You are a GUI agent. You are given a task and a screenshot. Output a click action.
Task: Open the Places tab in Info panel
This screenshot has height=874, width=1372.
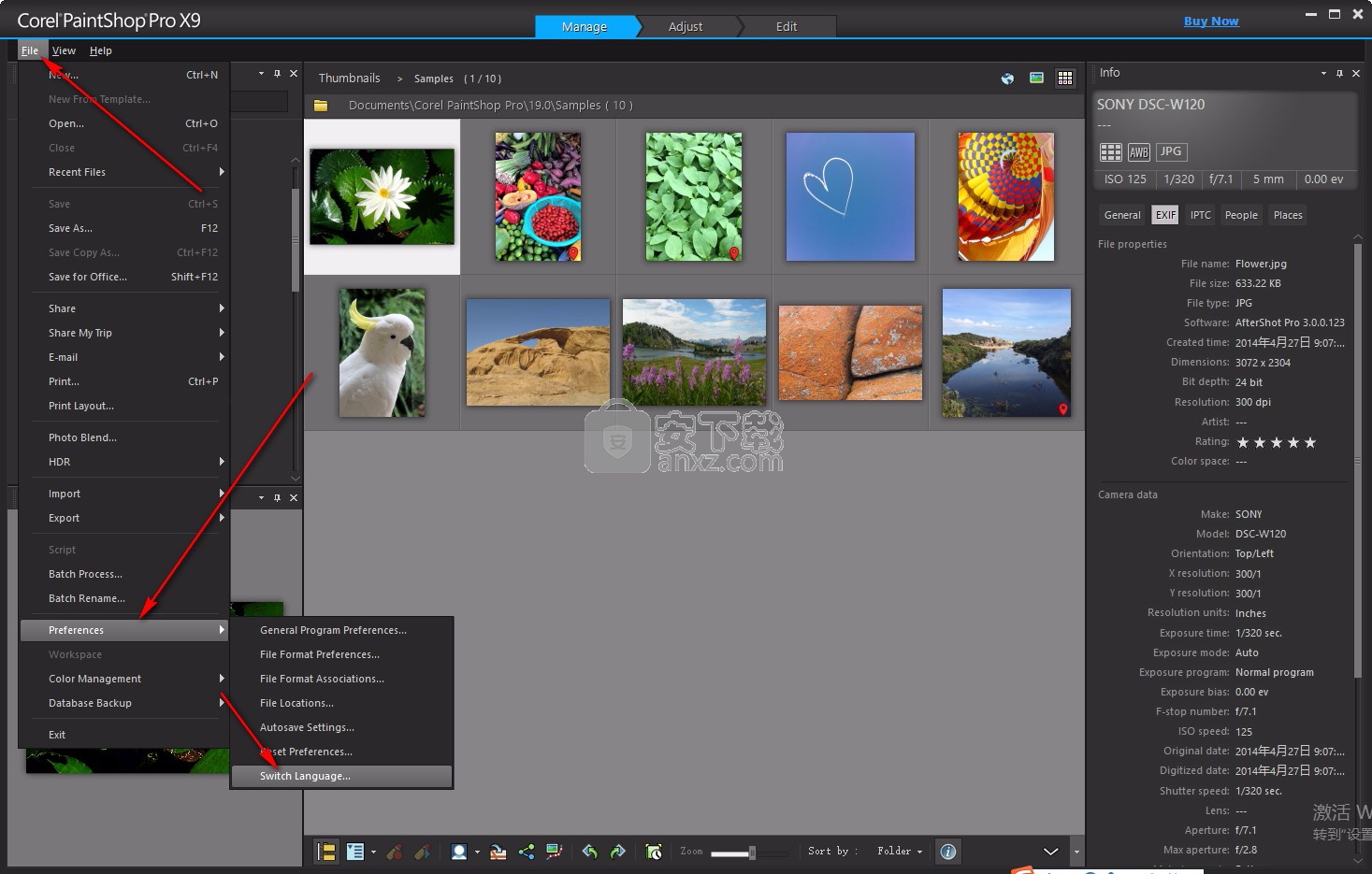tap(1288, 215)
